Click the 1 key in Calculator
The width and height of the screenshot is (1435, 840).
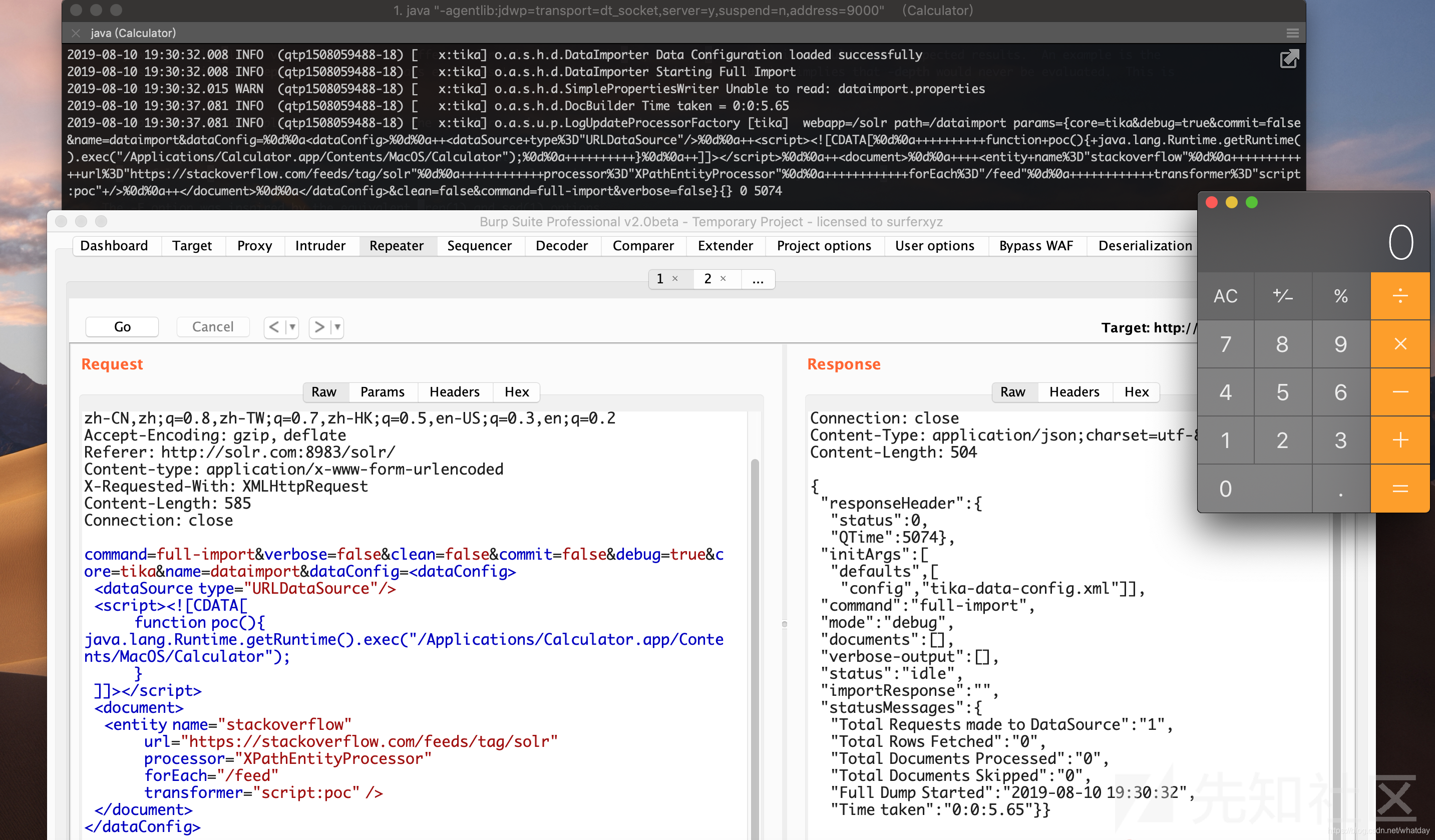coord(1225,440)
